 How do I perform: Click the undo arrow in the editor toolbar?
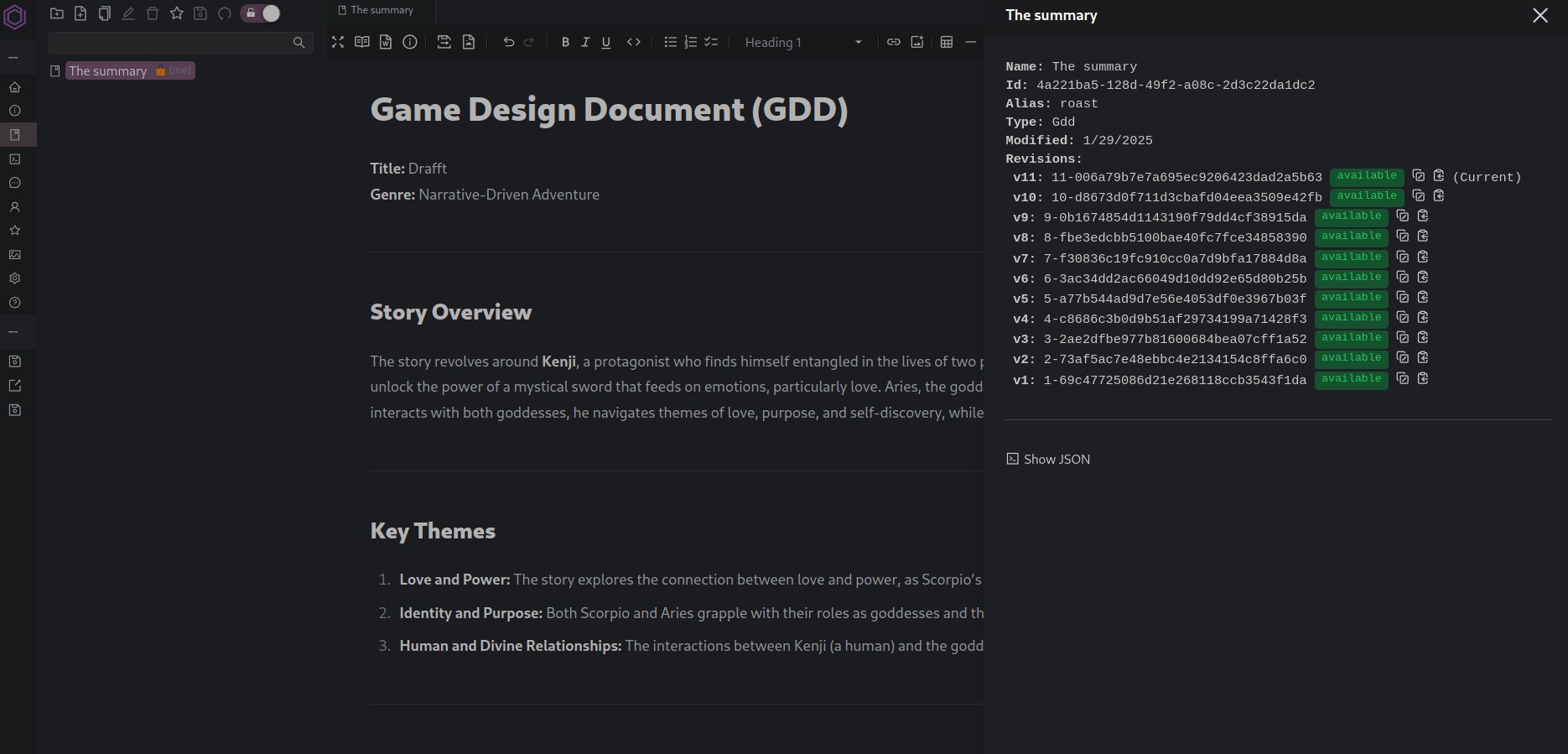click(x=508, y=42)
